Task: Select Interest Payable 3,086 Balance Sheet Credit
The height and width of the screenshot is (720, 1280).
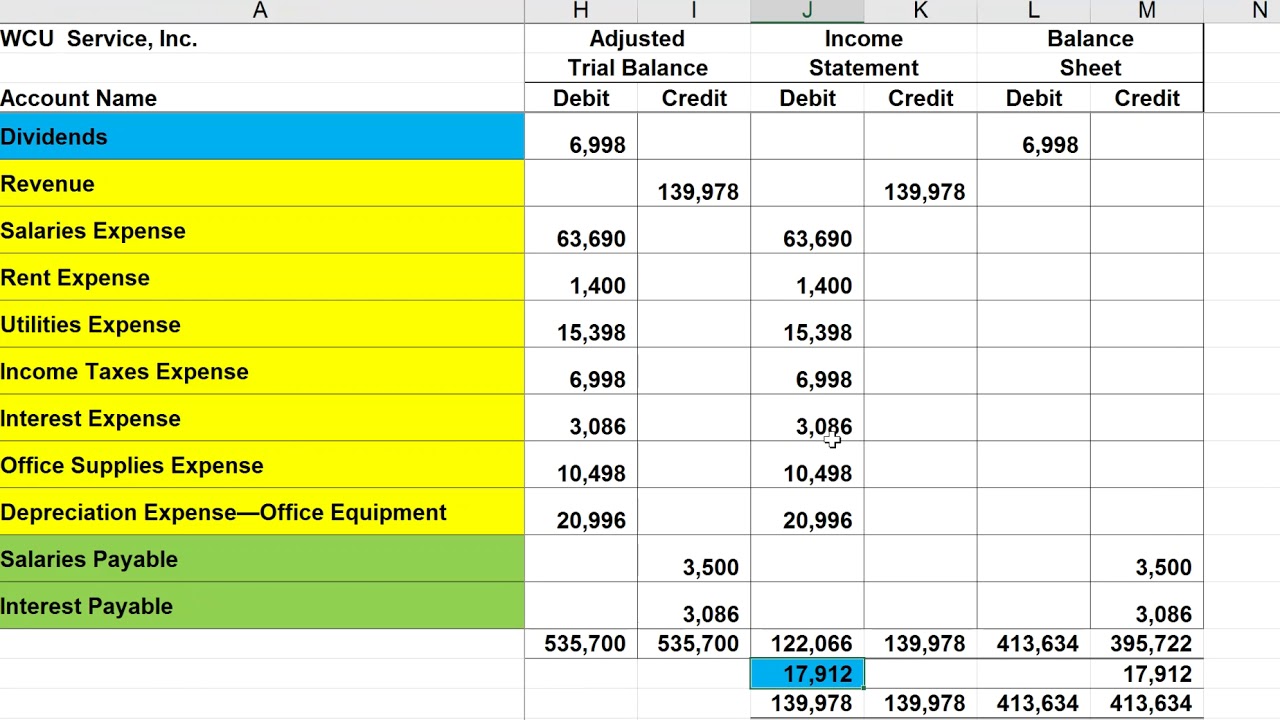Action: coord(1146,607)
